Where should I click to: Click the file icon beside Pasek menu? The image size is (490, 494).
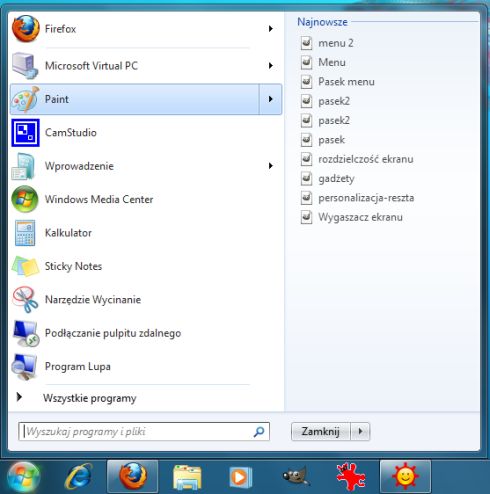[306, 82]
